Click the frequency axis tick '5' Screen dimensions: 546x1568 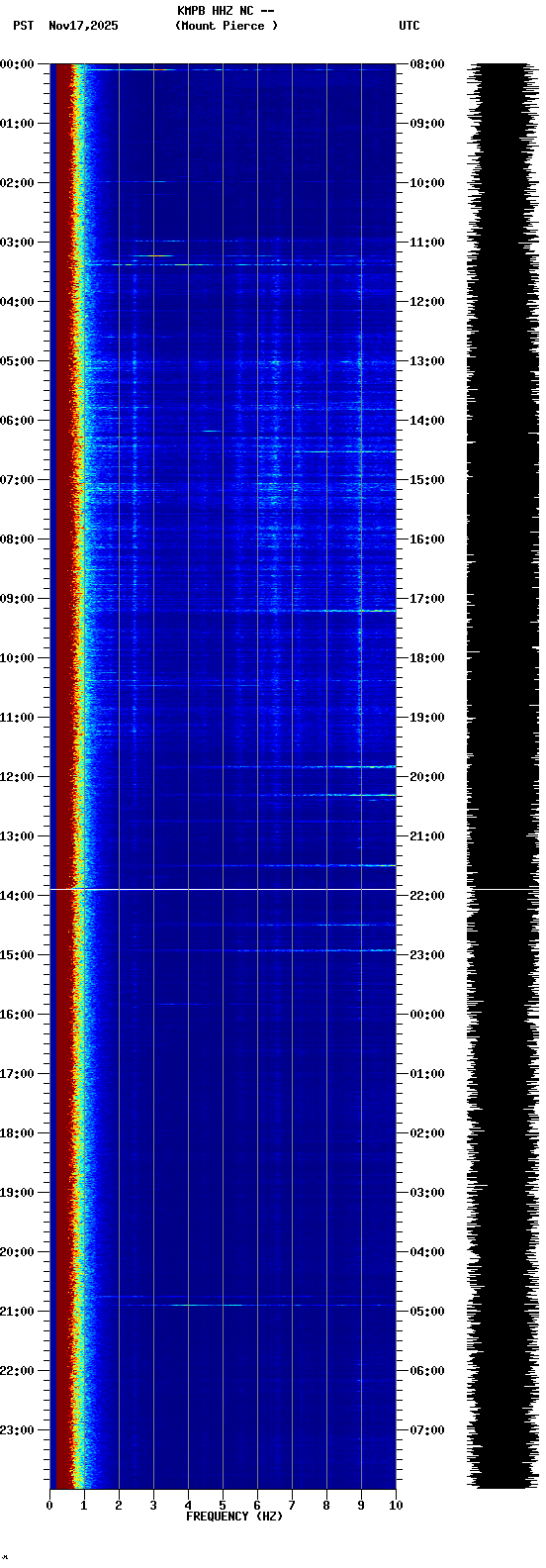pyautogui.click(x=223, y=1506)
